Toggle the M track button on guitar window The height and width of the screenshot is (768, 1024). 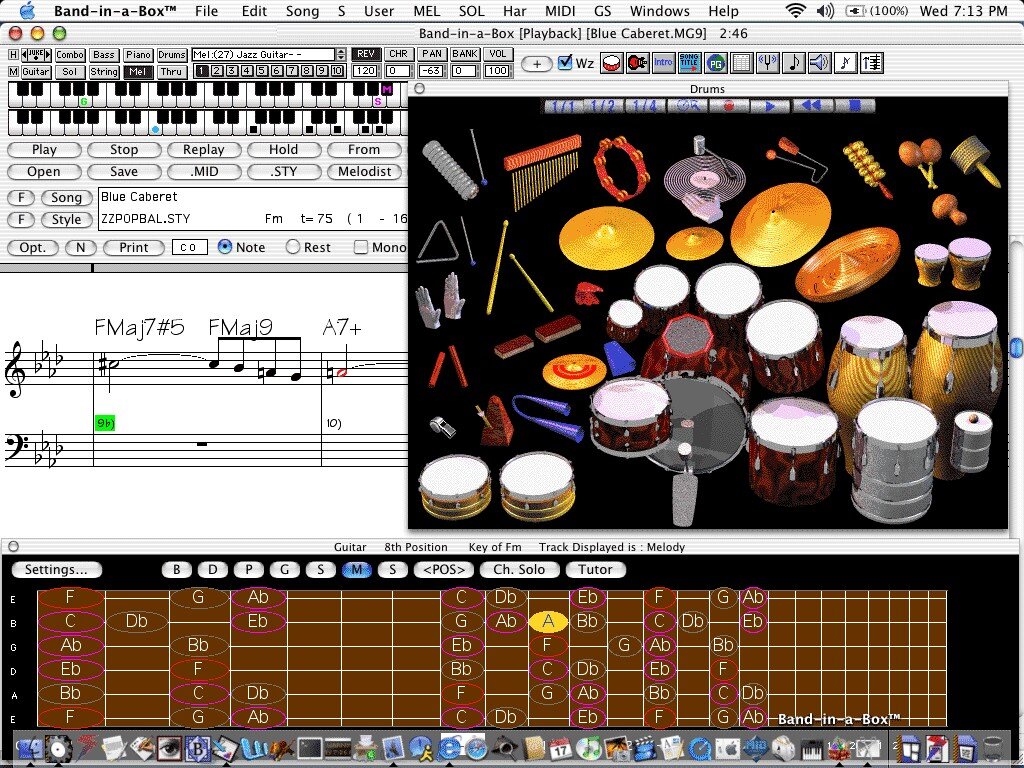pyautogui.click(x=357, y=569)
